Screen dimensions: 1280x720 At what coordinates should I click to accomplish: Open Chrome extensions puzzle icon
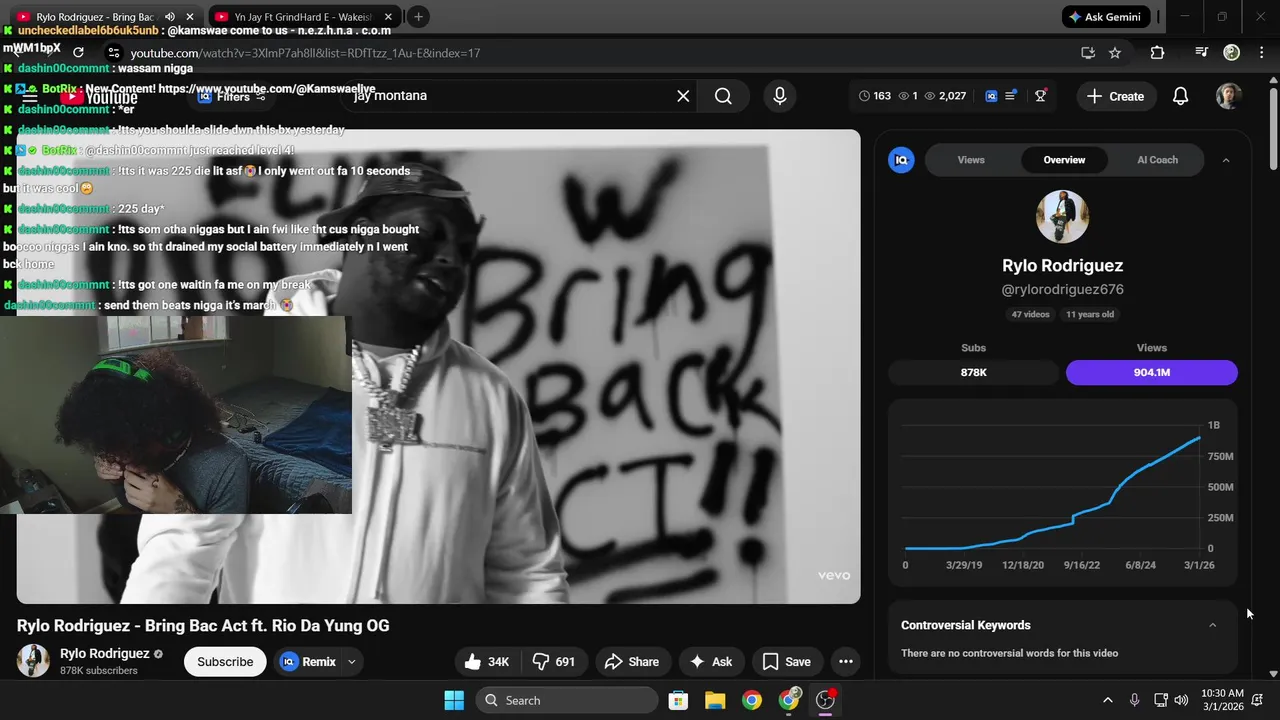[1157, 53]
